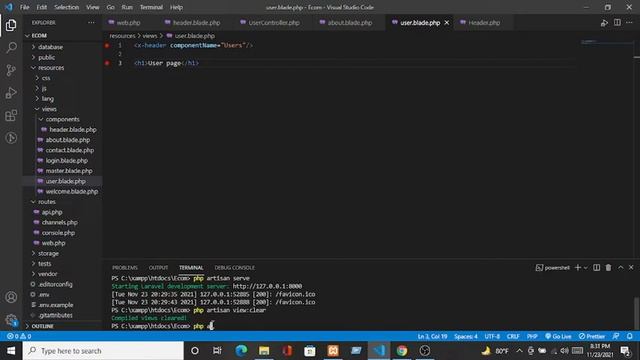Open notifications bell in status bar
Screen dimensions: 640x360
coord(630,336)
